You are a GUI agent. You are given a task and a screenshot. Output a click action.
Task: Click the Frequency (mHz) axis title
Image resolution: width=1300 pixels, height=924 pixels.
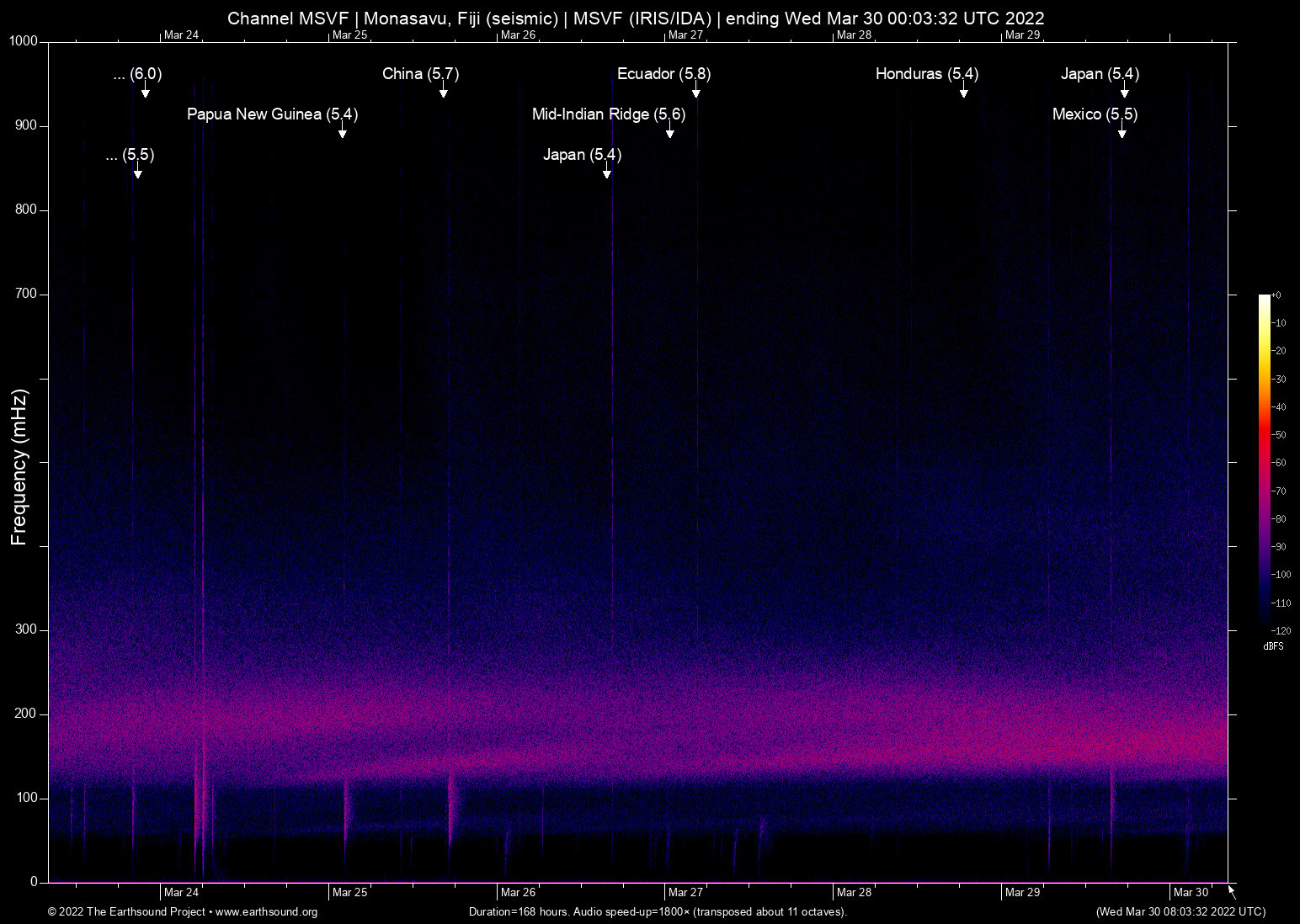[19, 467]
